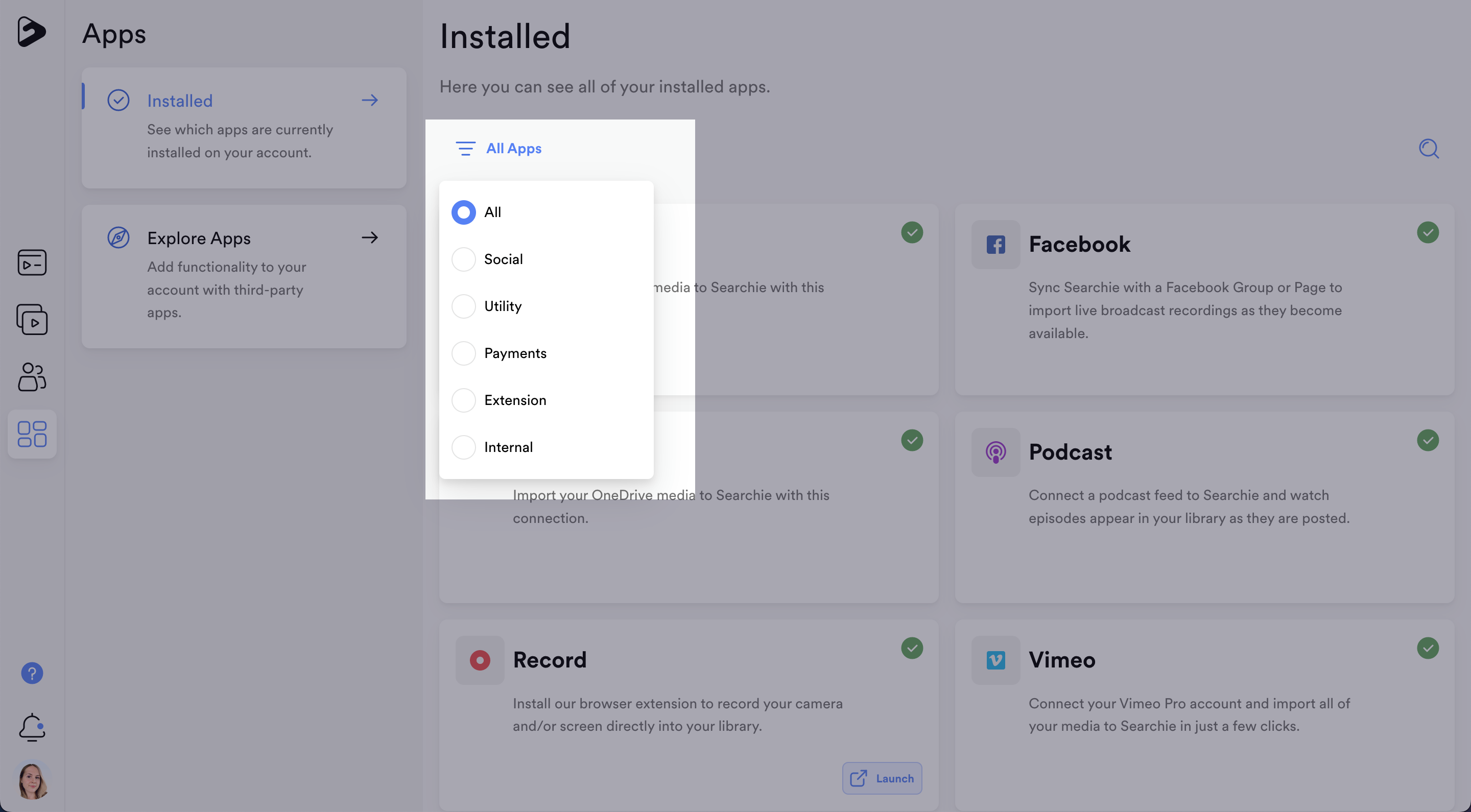Open the media library play icon
The height and width of the screenshot is (812, 1471).
(32, 320)
